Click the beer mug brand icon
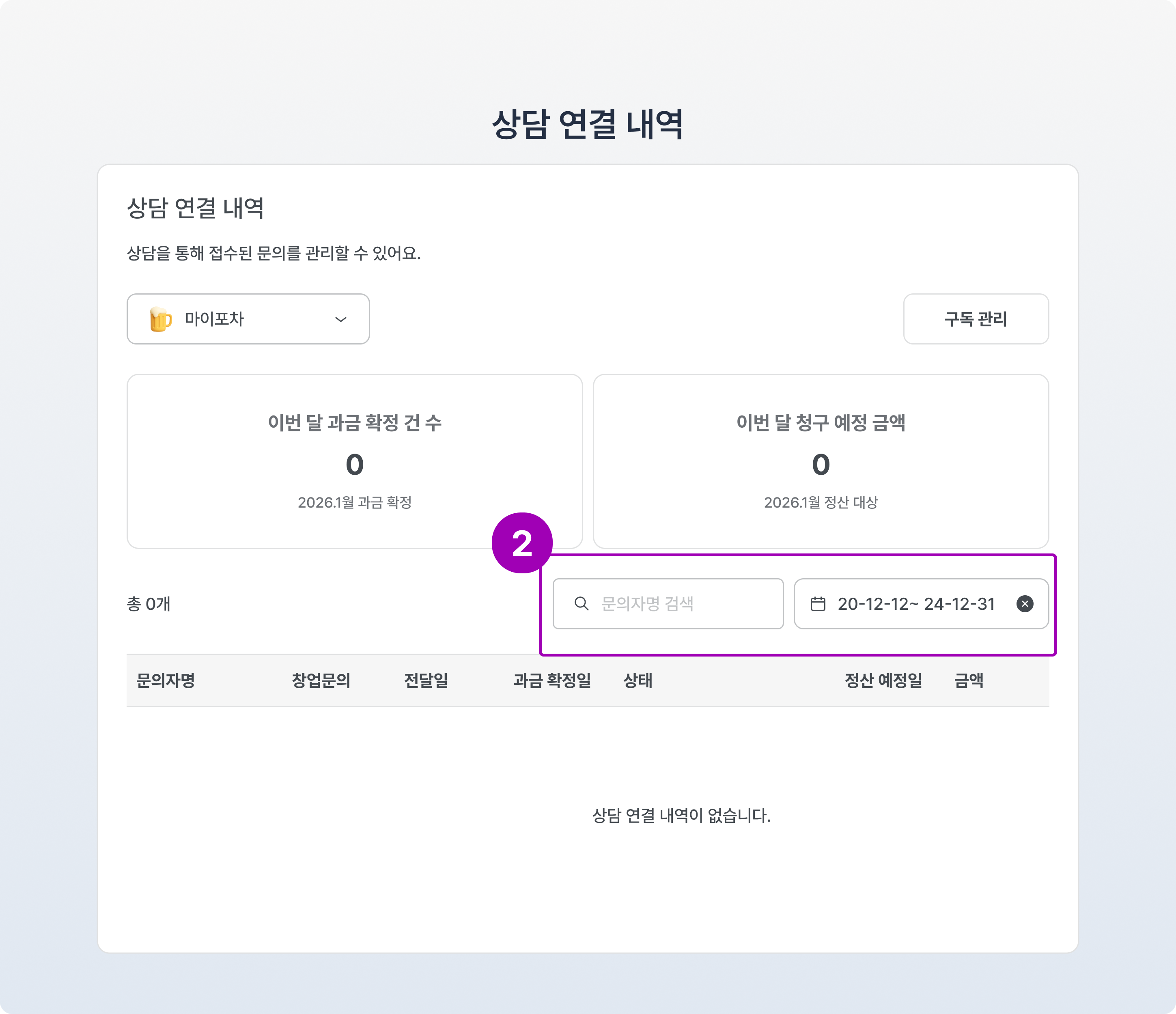Image resolution: width=1176 pixels, height=1014 pixels. tap(160, 319)
